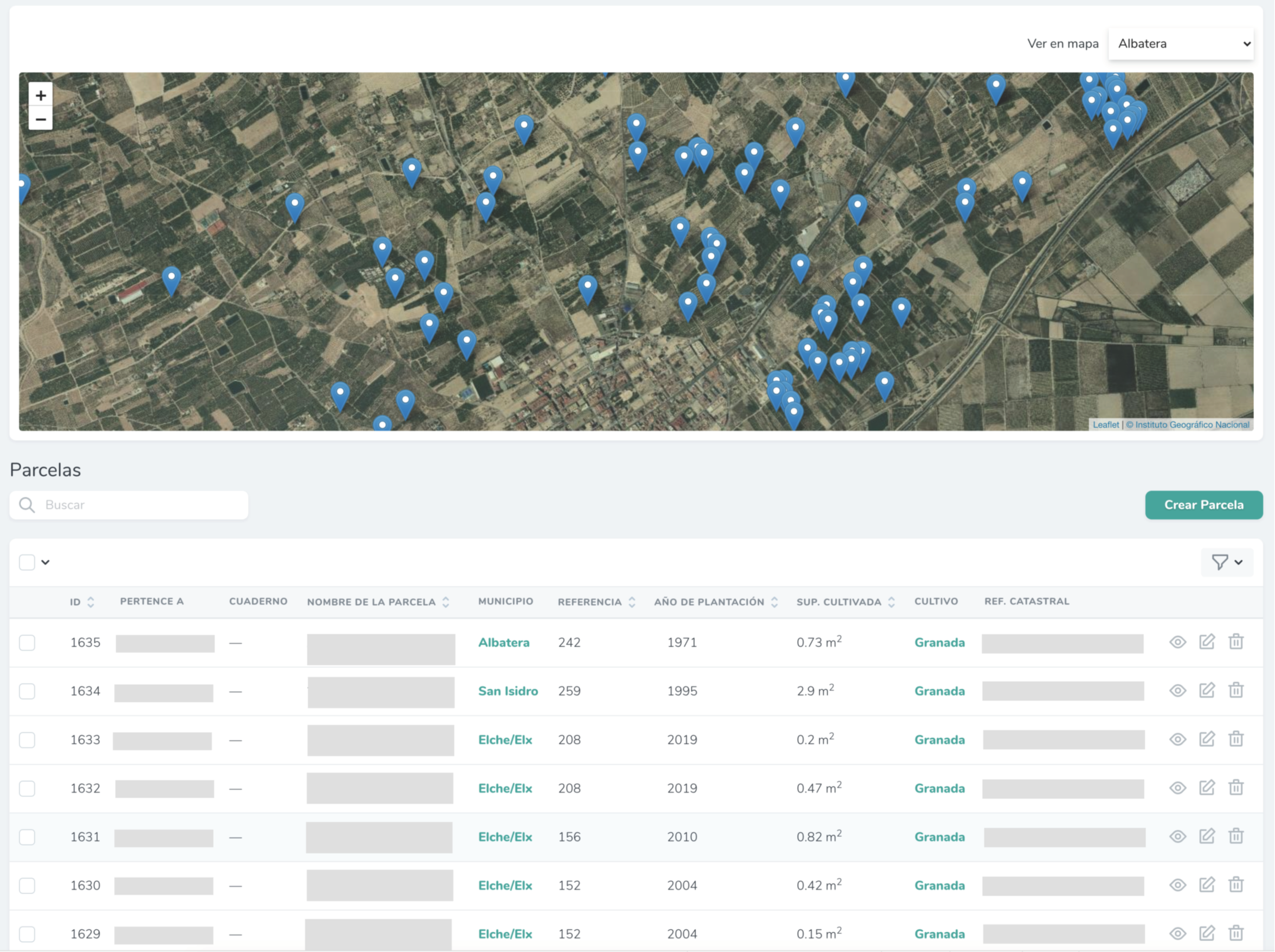Viewport: 1275px width, 952px height.
Task: Sort by Año de Plantación column
Action: pyautogui.click(x=774, y=602)
